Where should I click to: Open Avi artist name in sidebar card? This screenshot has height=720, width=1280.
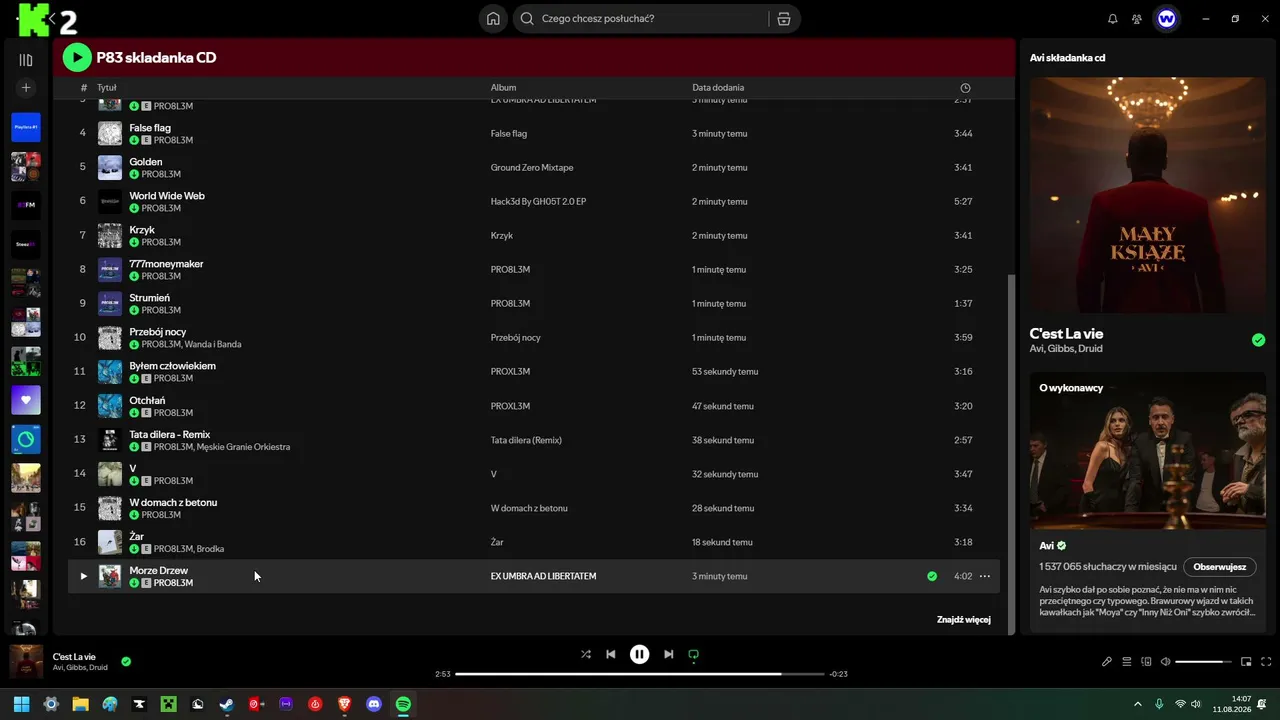pyautogui.click(x=1046, y=546)
